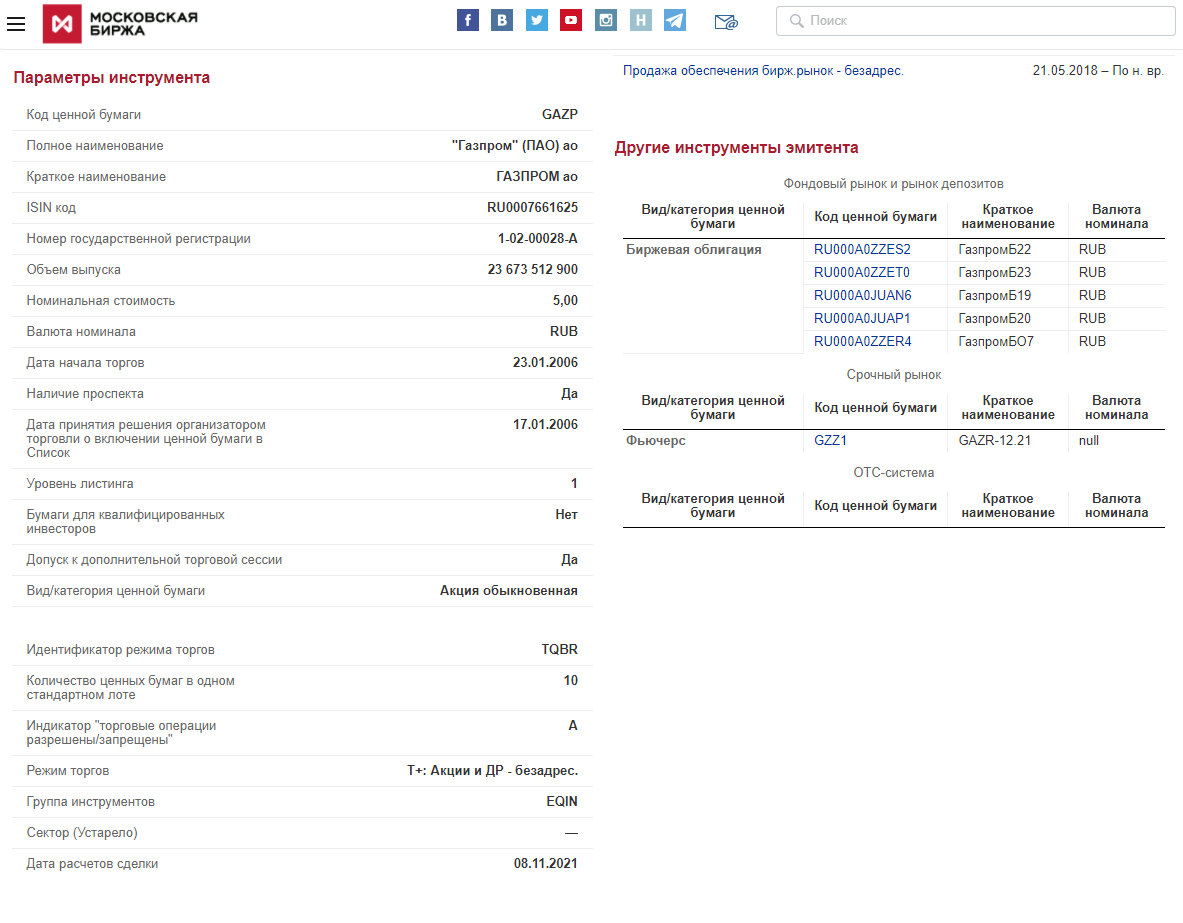Viewport: 1183px width, 923px height.
Task: Select the value Т+: Акции и ДР - безадрес.
Action: 493,771
